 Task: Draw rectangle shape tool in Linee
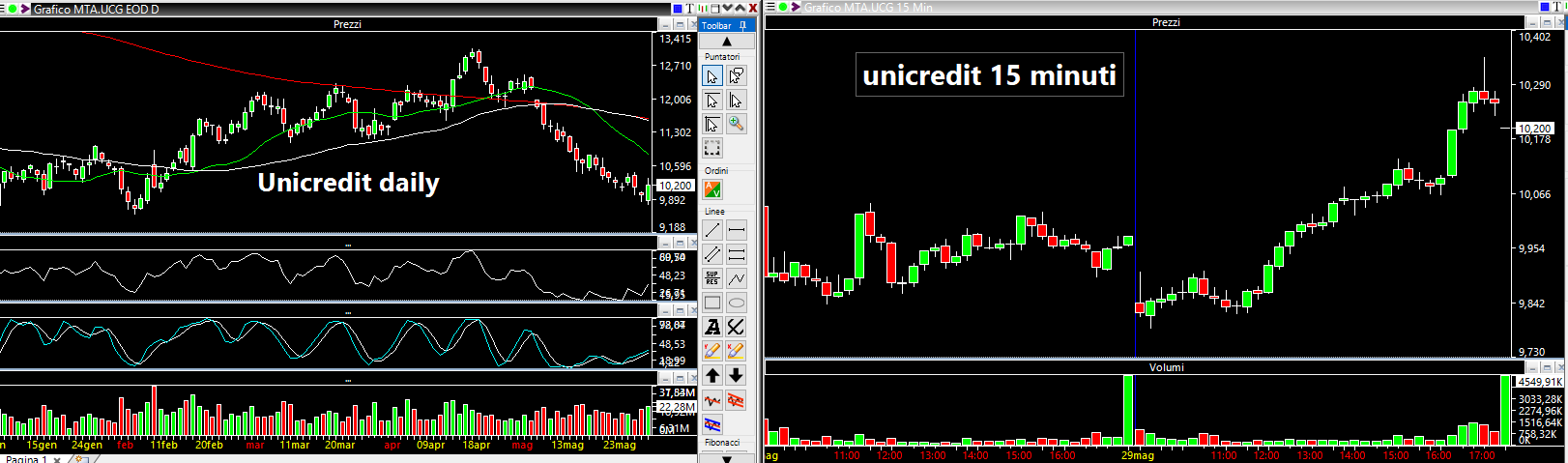click(712, 303)
